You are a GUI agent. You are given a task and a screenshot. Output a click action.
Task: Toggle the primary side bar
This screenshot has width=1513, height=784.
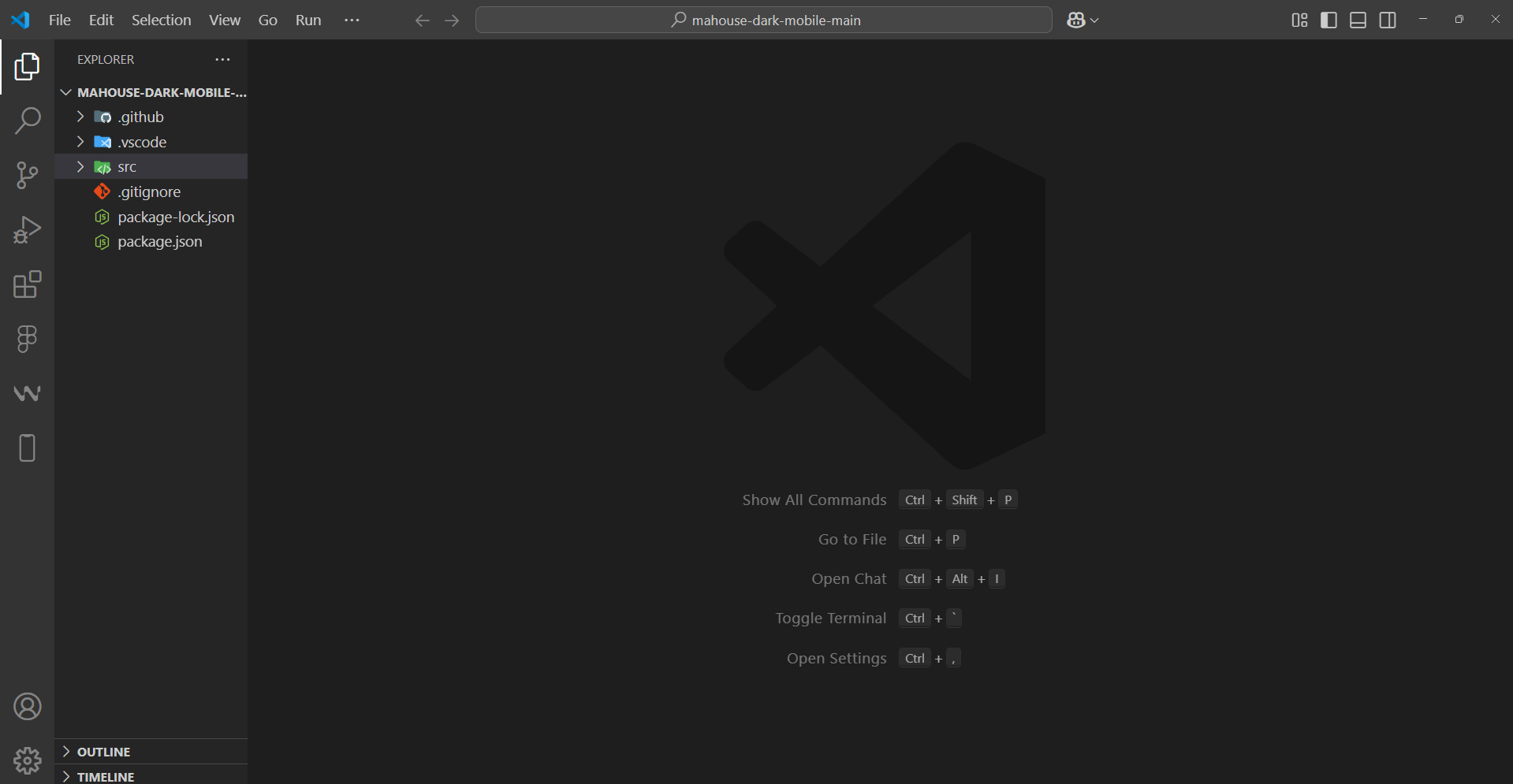pos(1329,20)
